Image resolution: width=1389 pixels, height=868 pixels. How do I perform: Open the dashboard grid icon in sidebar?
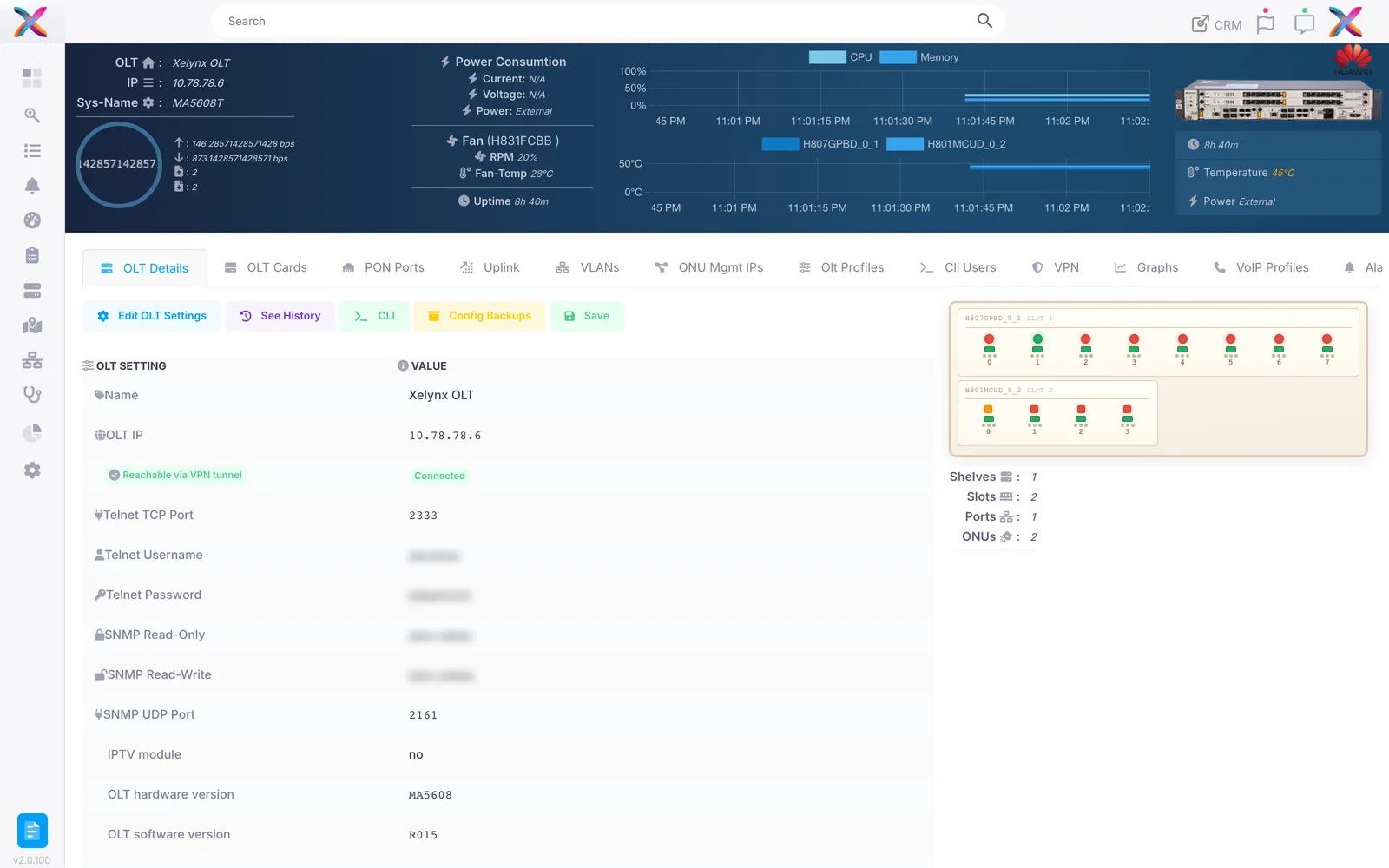click(32, 78)
